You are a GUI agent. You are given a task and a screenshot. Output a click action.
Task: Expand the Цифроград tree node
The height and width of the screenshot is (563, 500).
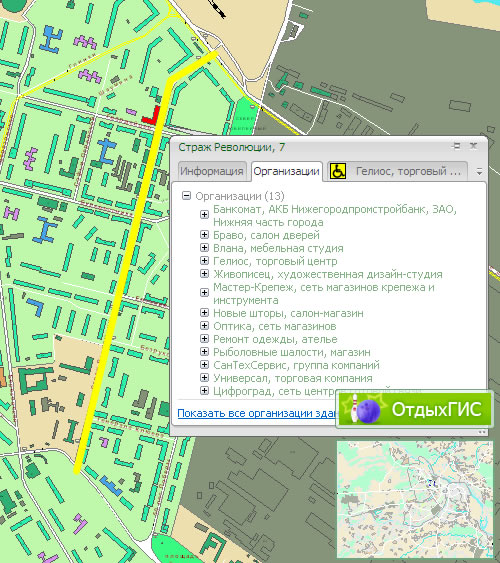pyautogui.click(x=204, y=391)
